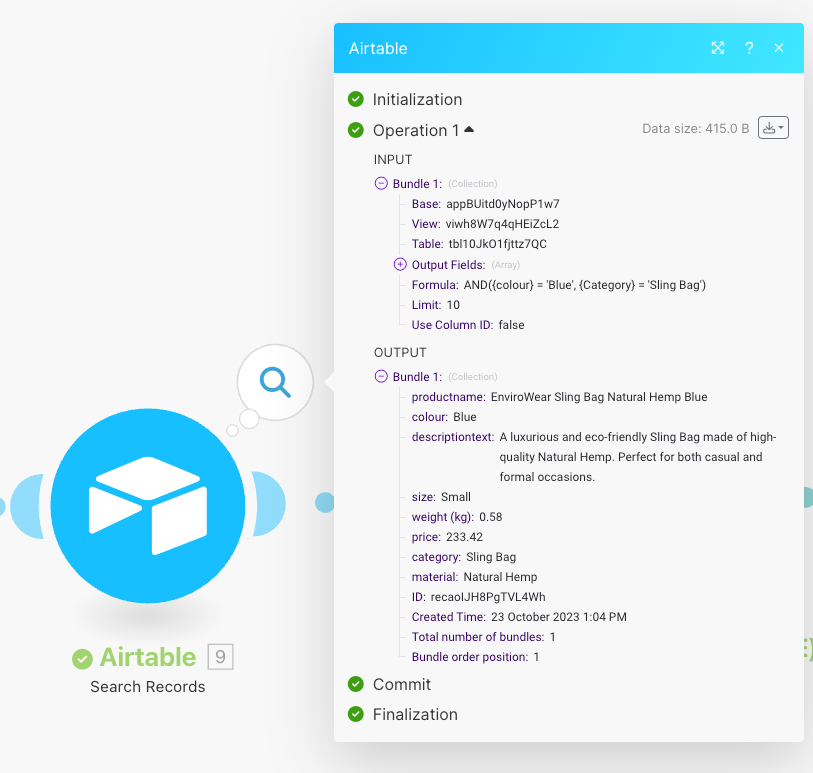Click the Commit green check icon
The width and height of the screenshot is (813, 773).
coord(356,684)
